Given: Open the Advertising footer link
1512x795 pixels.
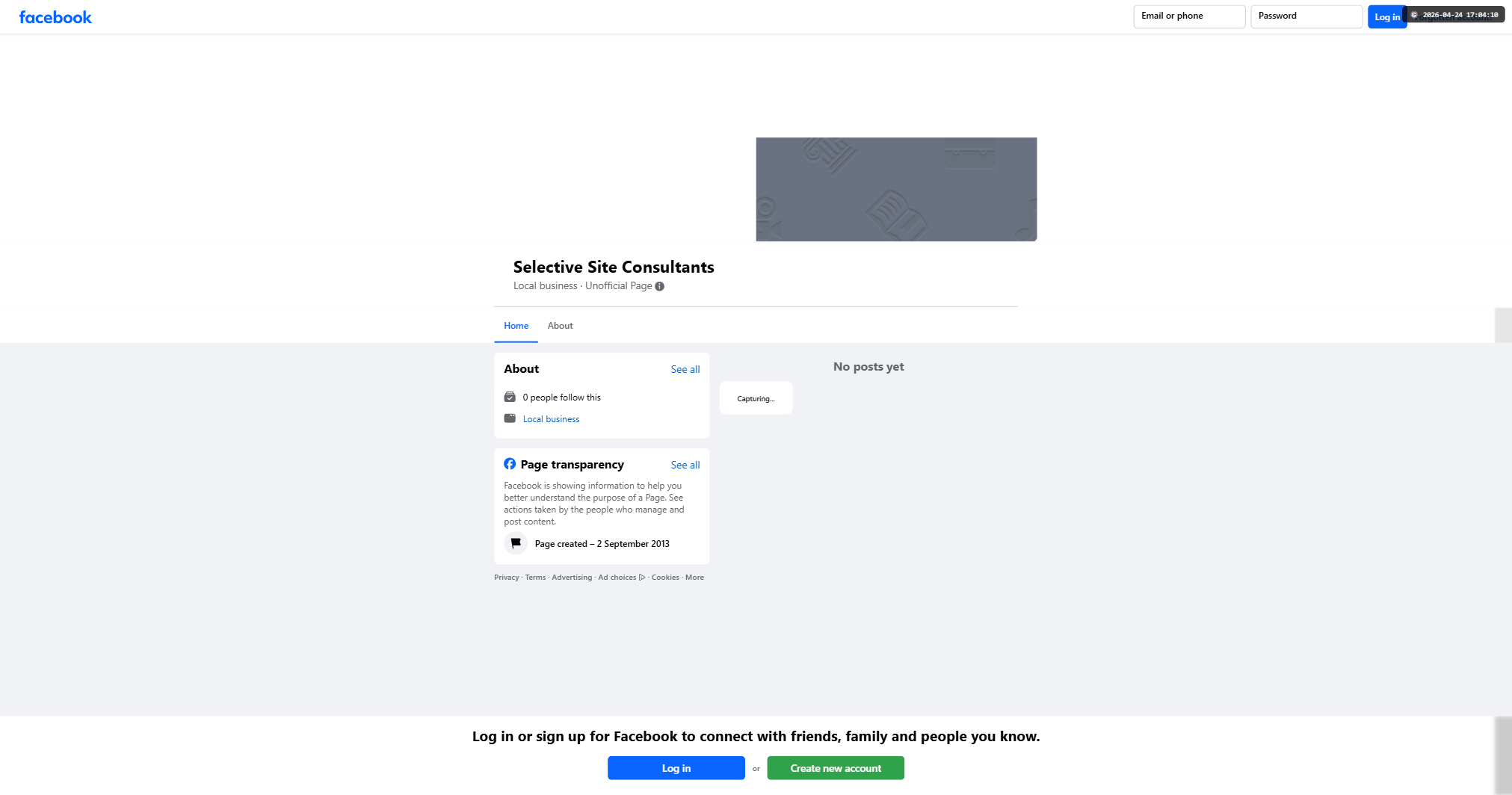Looking at the screenshot, I should point(572,578).
